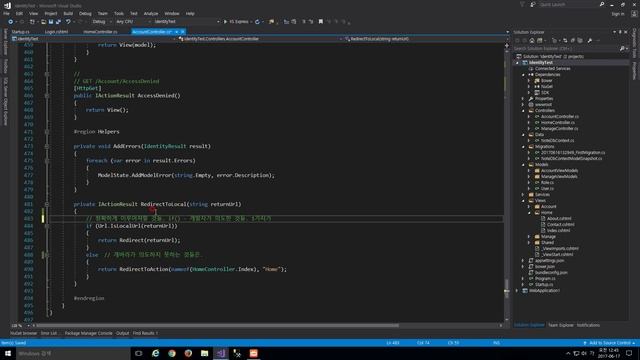Click the Open File toolbar icon

43,22
